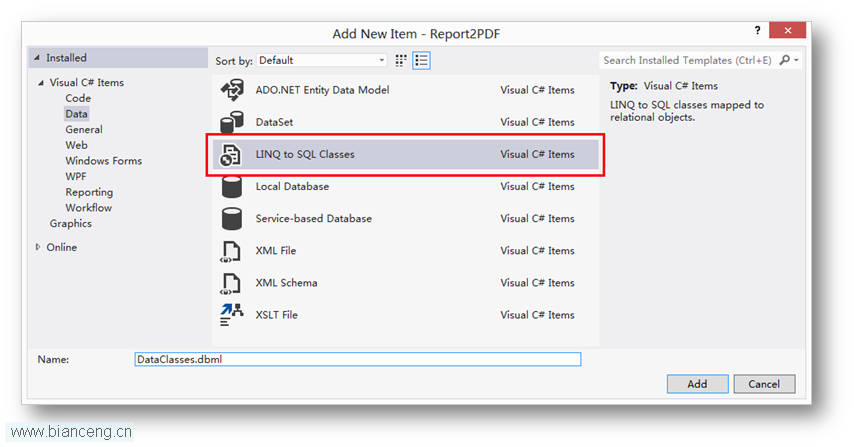Open the Sort by Default dropdown
854x447 pixels.
(x=322, y=60)
